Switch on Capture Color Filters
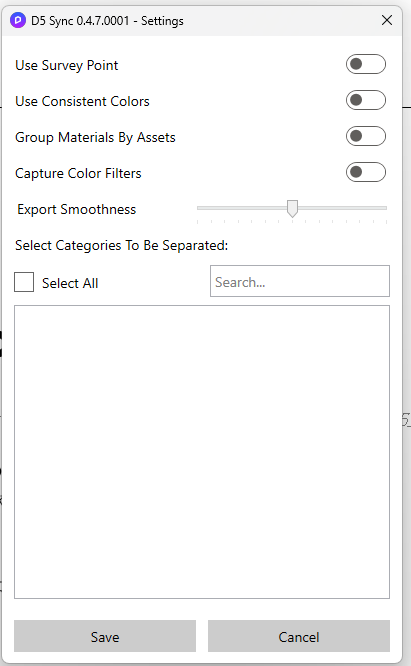This screenshot has width=411, height=666. point(366,172)
